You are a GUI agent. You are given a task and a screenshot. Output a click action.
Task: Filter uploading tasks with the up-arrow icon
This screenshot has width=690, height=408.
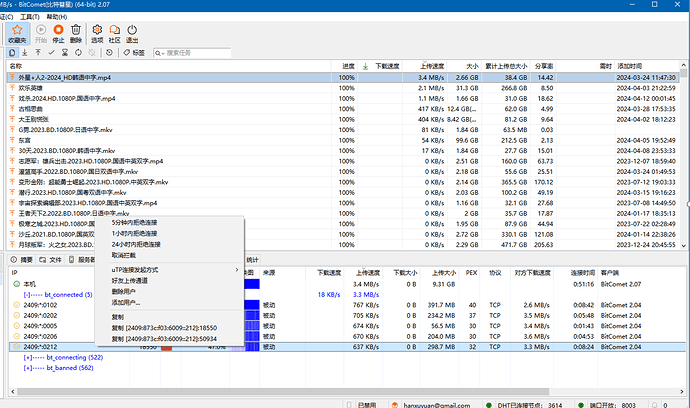pos(38,53)
